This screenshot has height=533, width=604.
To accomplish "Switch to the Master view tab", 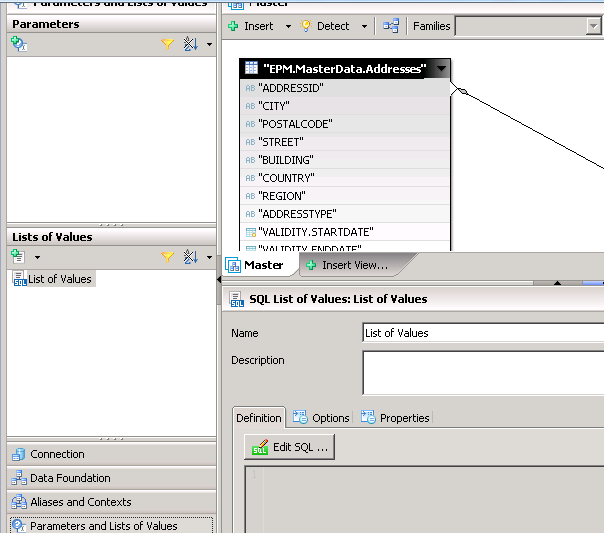I will point(260,265).
